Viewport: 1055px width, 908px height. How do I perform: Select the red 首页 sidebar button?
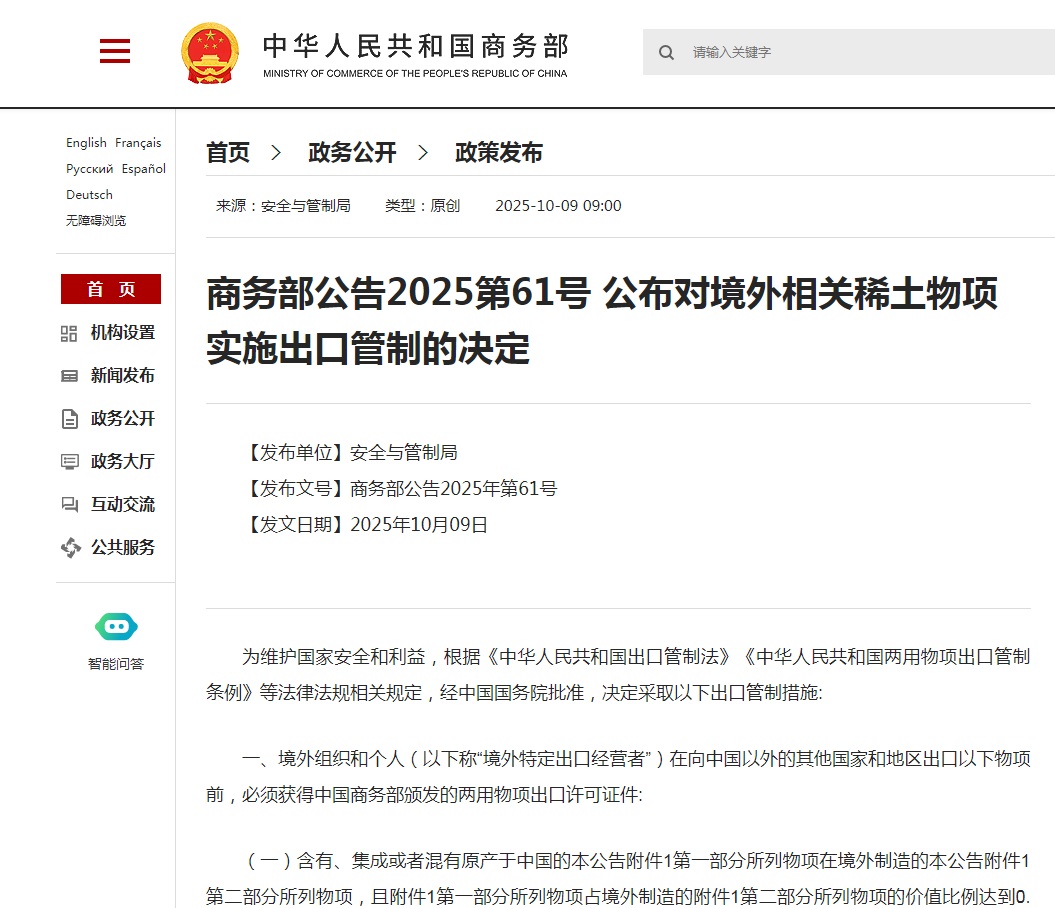point(111,289)
